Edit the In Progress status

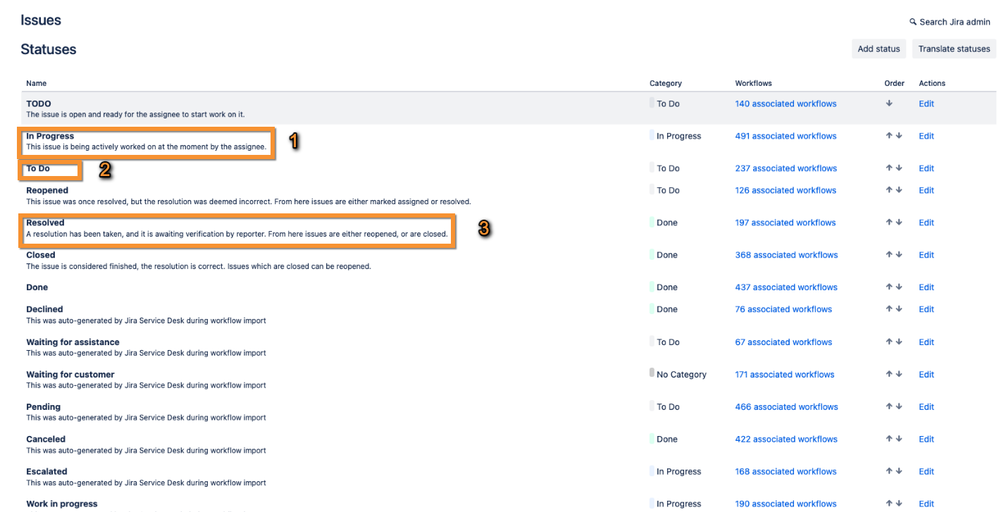tap(926, 136)
